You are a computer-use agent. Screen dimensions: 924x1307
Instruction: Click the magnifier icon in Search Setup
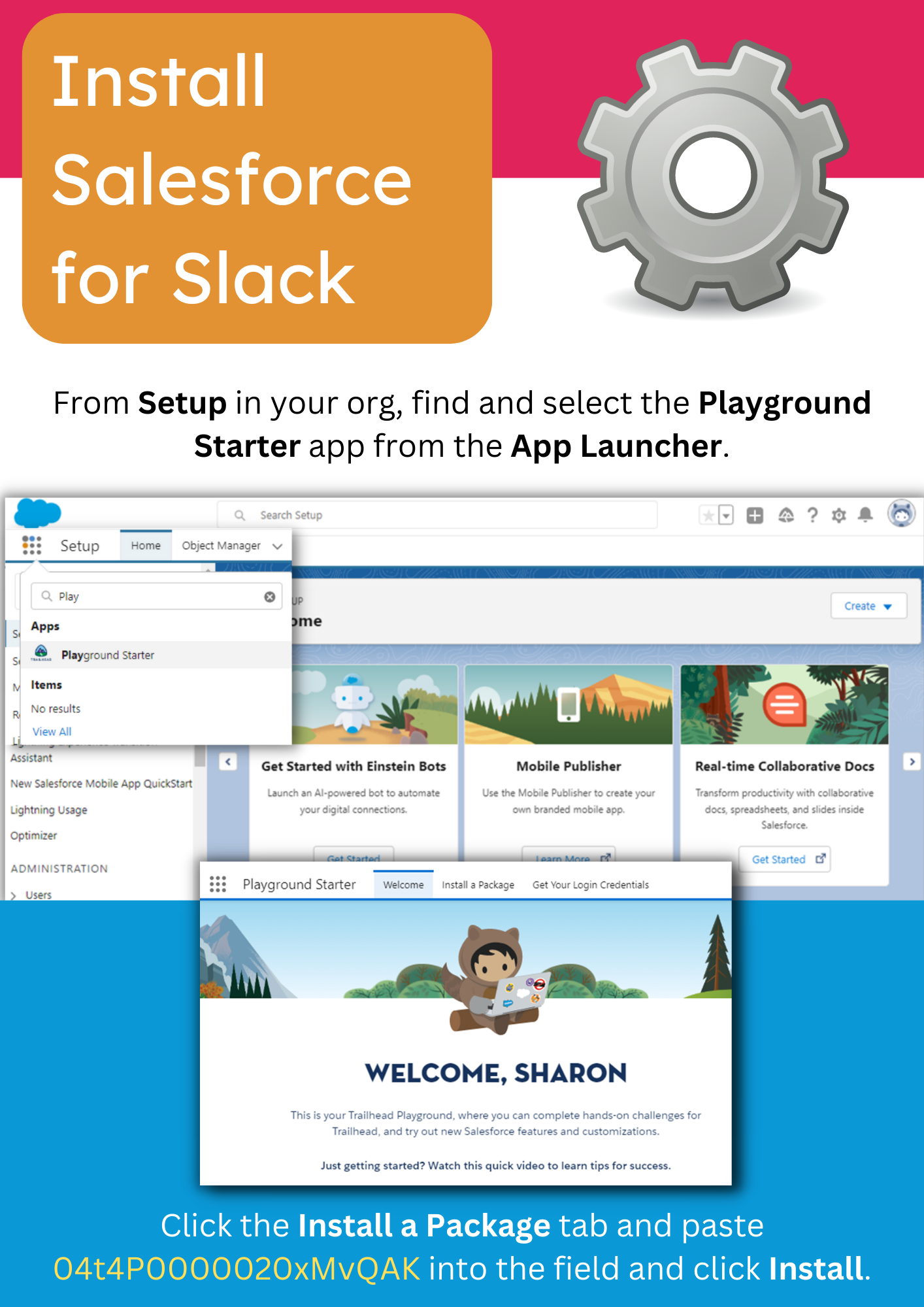pos(240,515)
